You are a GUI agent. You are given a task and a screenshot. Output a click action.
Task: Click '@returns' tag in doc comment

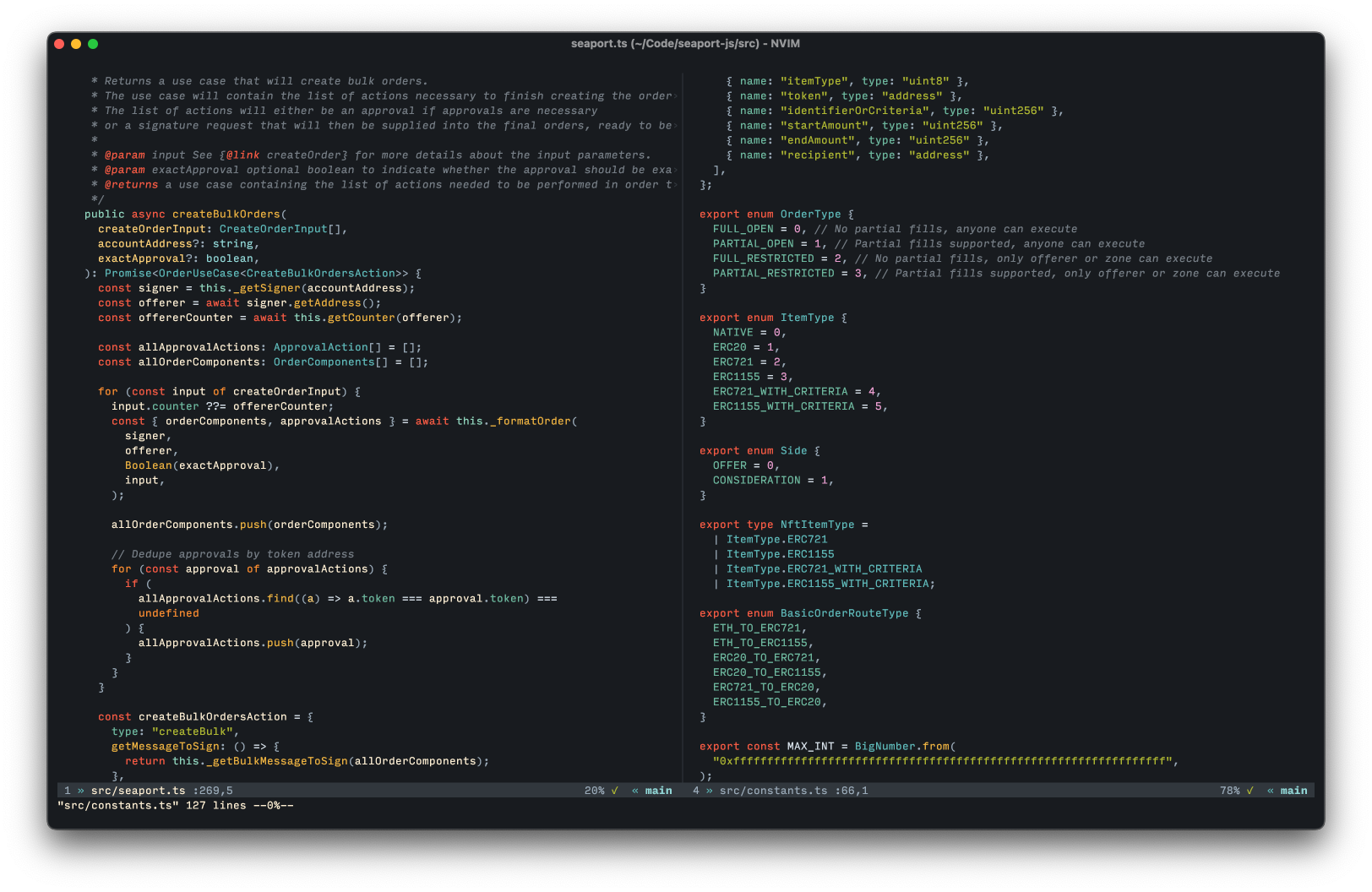132,185
